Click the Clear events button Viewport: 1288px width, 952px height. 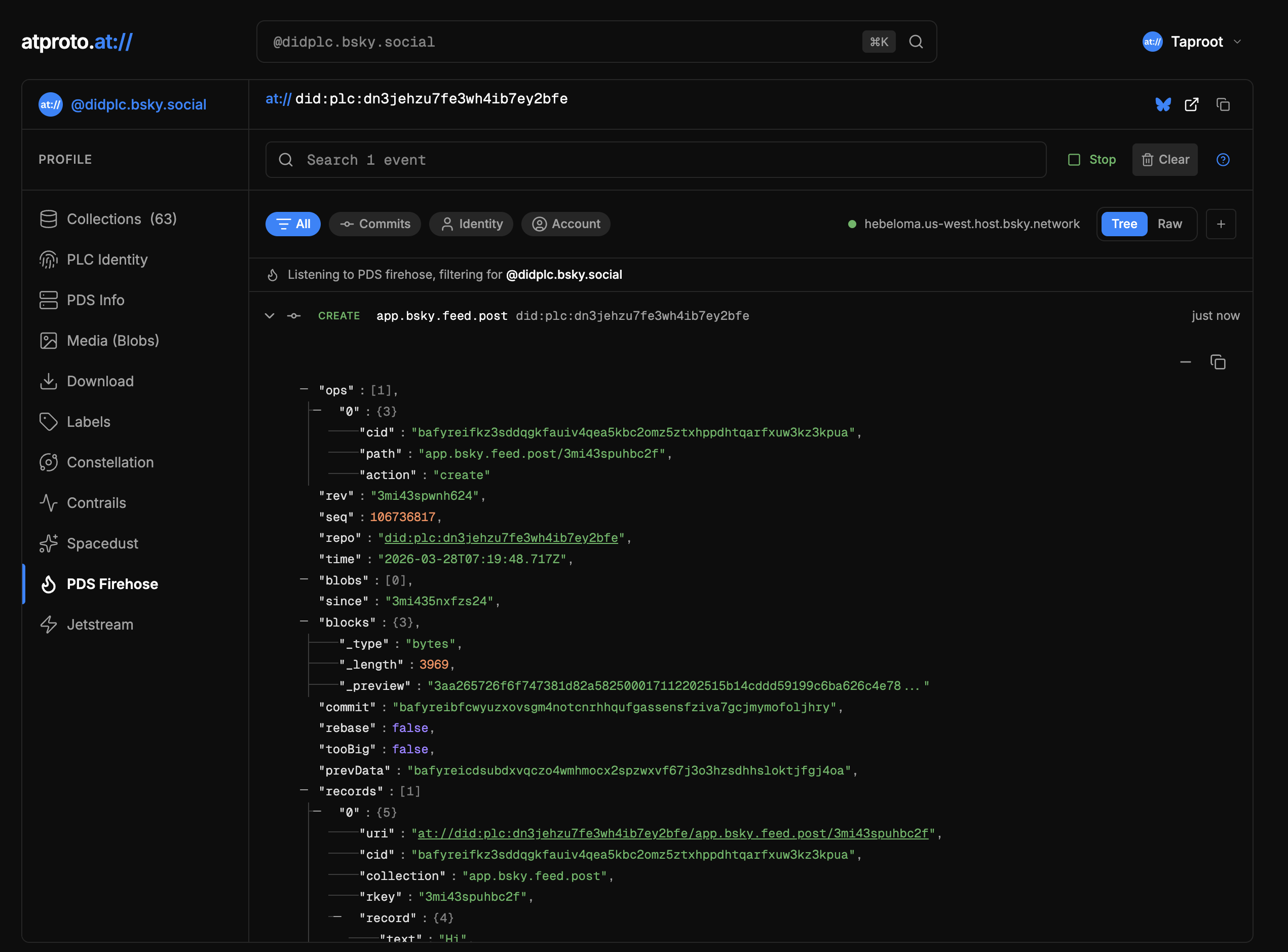pos(1164,160)
